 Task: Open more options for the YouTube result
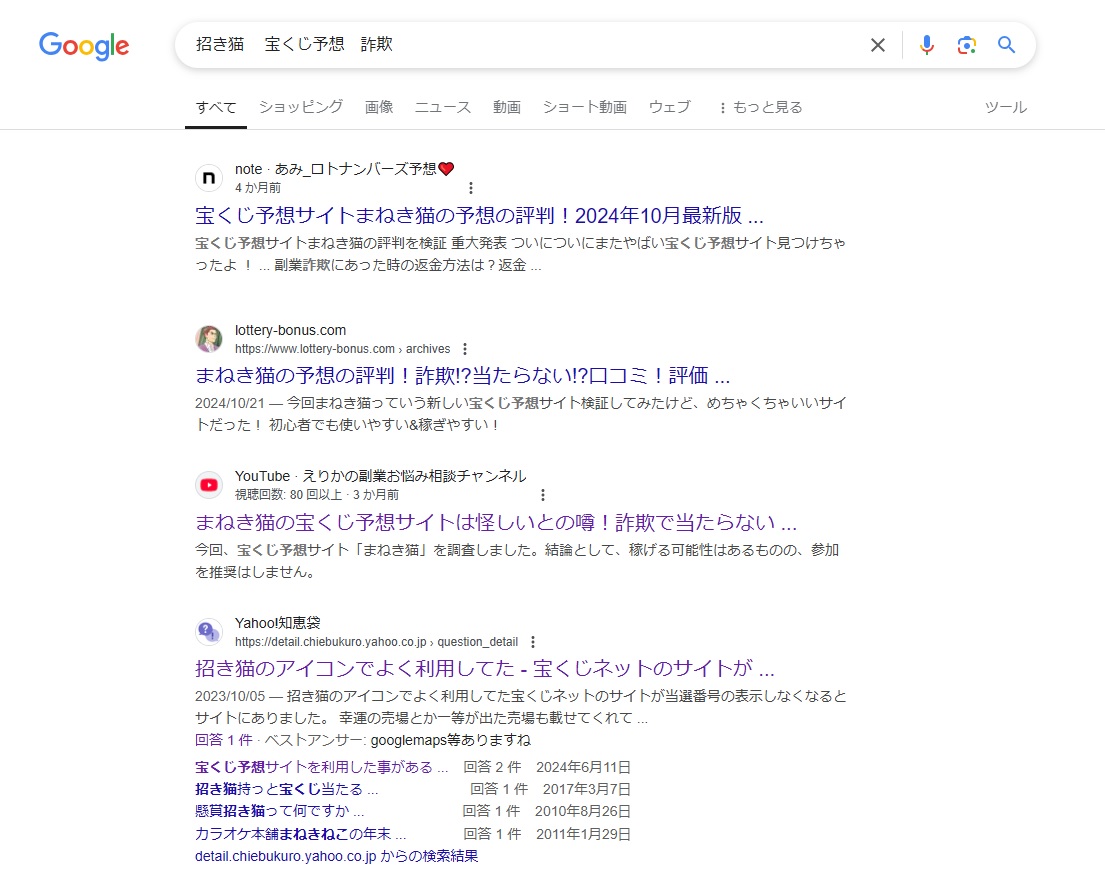click(543, 495)
